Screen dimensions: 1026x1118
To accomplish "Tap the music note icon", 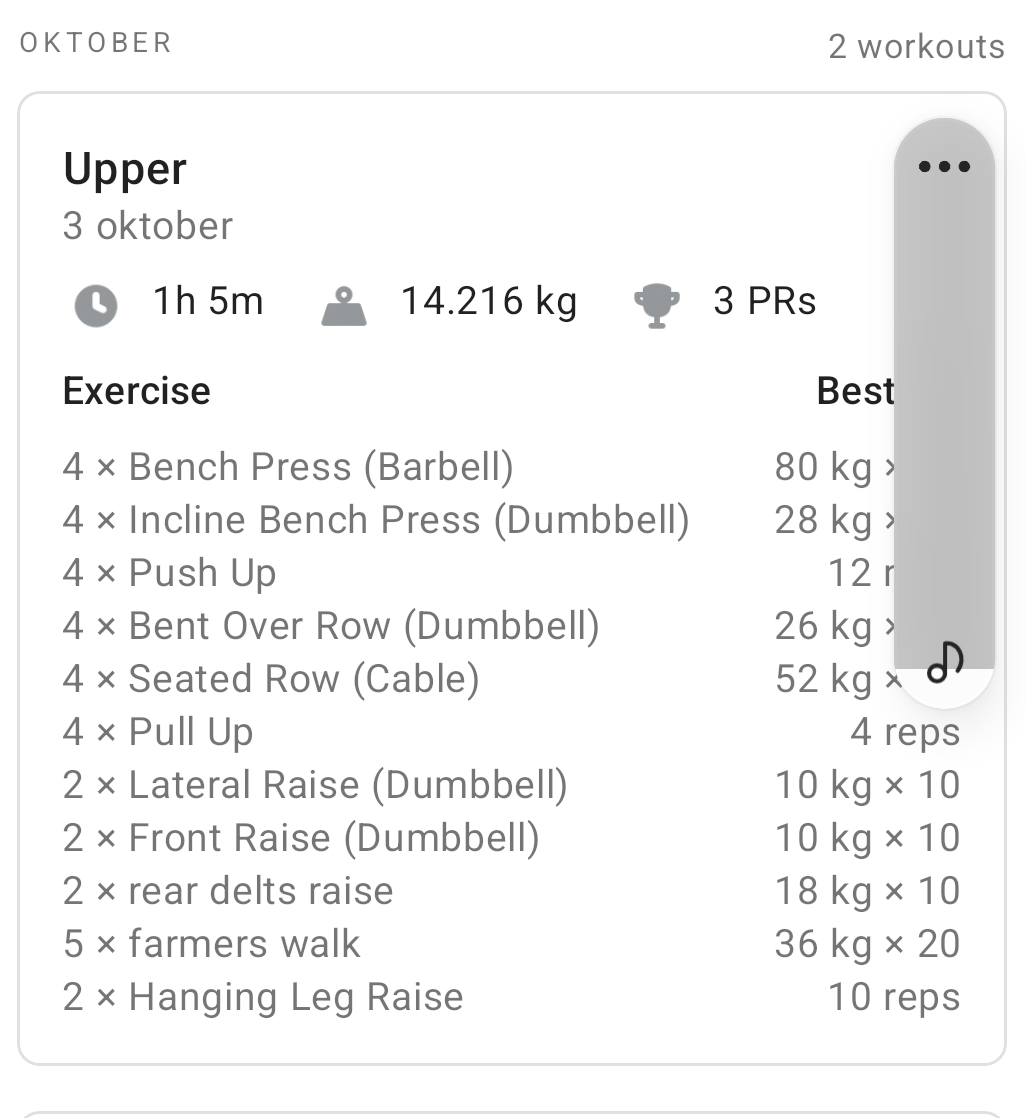I will tap(944, 661).
